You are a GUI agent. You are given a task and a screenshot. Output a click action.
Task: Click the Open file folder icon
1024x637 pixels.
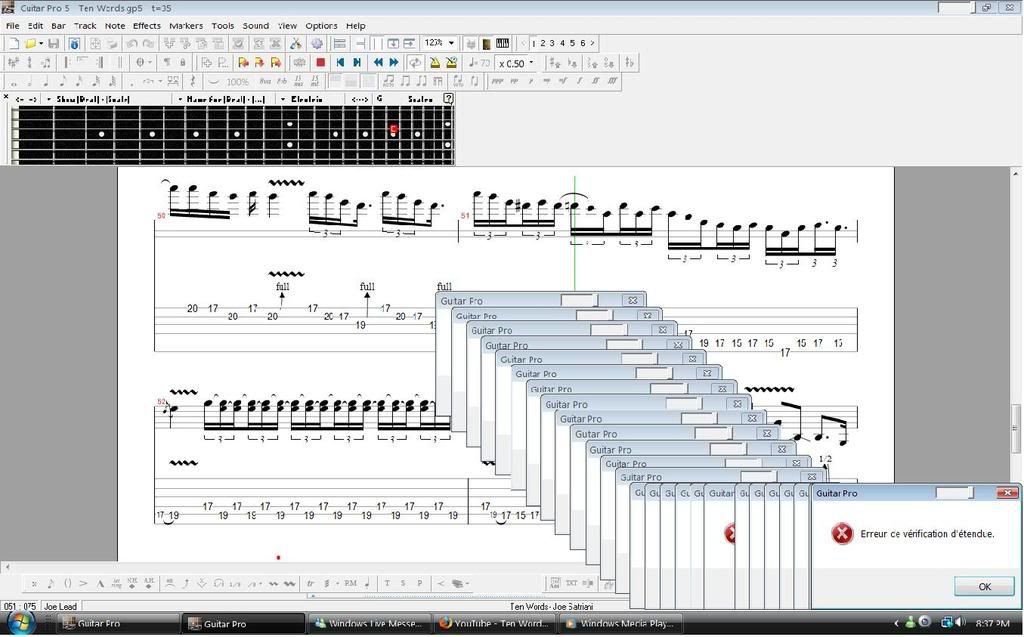(30, 44)
